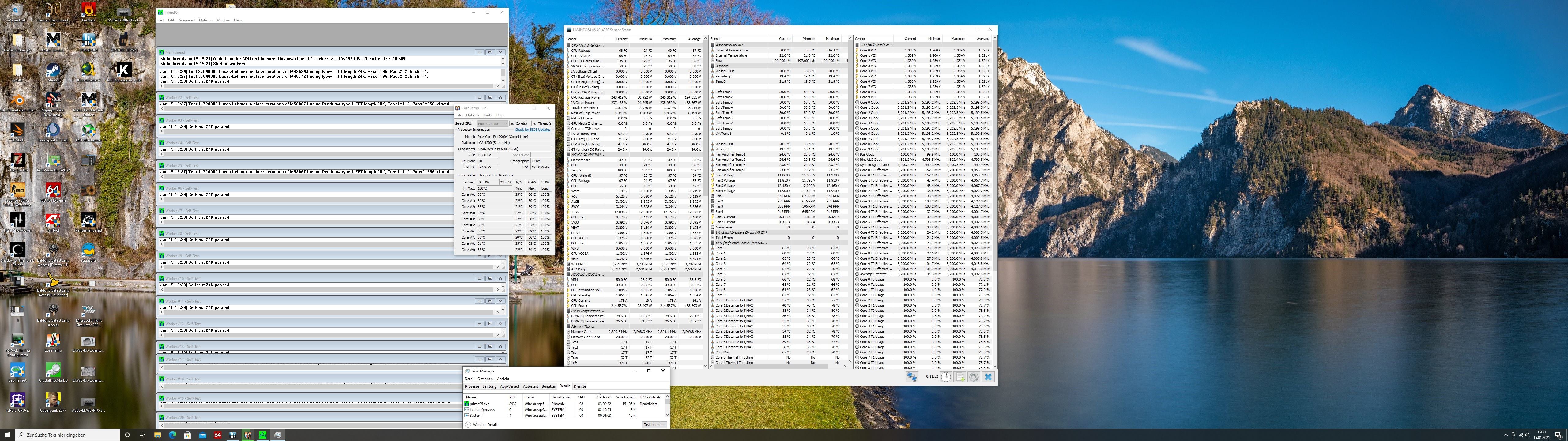This screenshot has width=1568, height=441.
Task: Start logging with HWiNFO log-file icon
Action: click(960, 377)
